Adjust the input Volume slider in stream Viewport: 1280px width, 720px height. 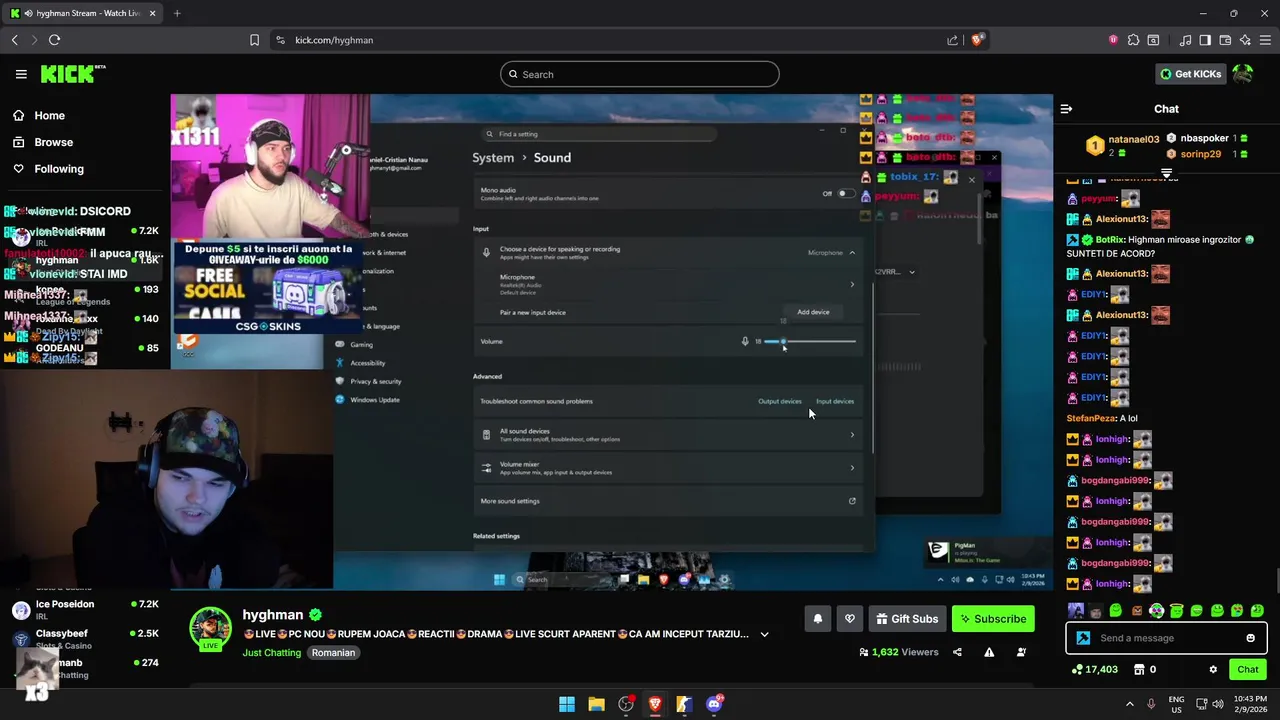point(810,342)
